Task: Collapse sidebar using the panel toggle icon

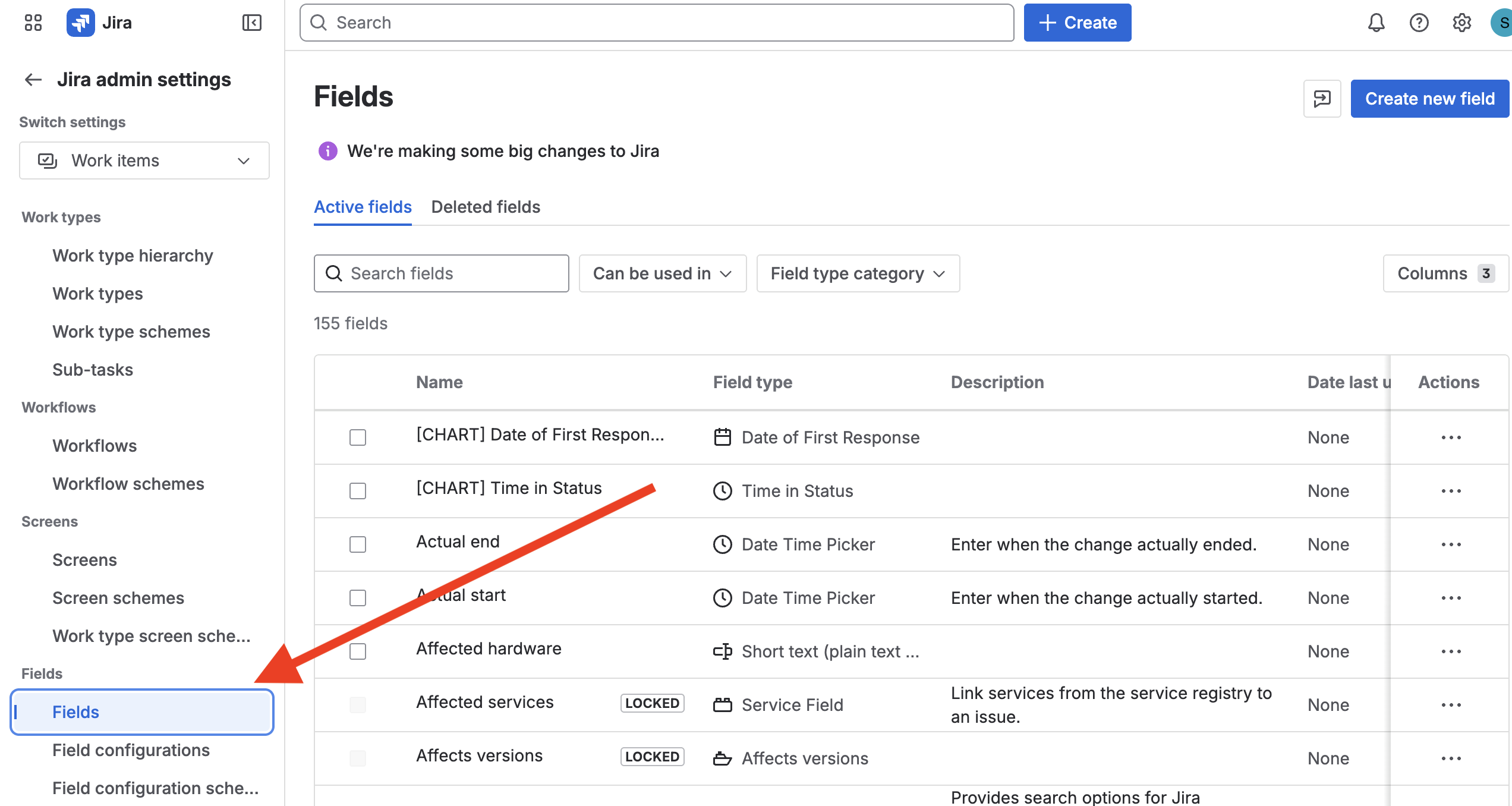Action: 251,23
